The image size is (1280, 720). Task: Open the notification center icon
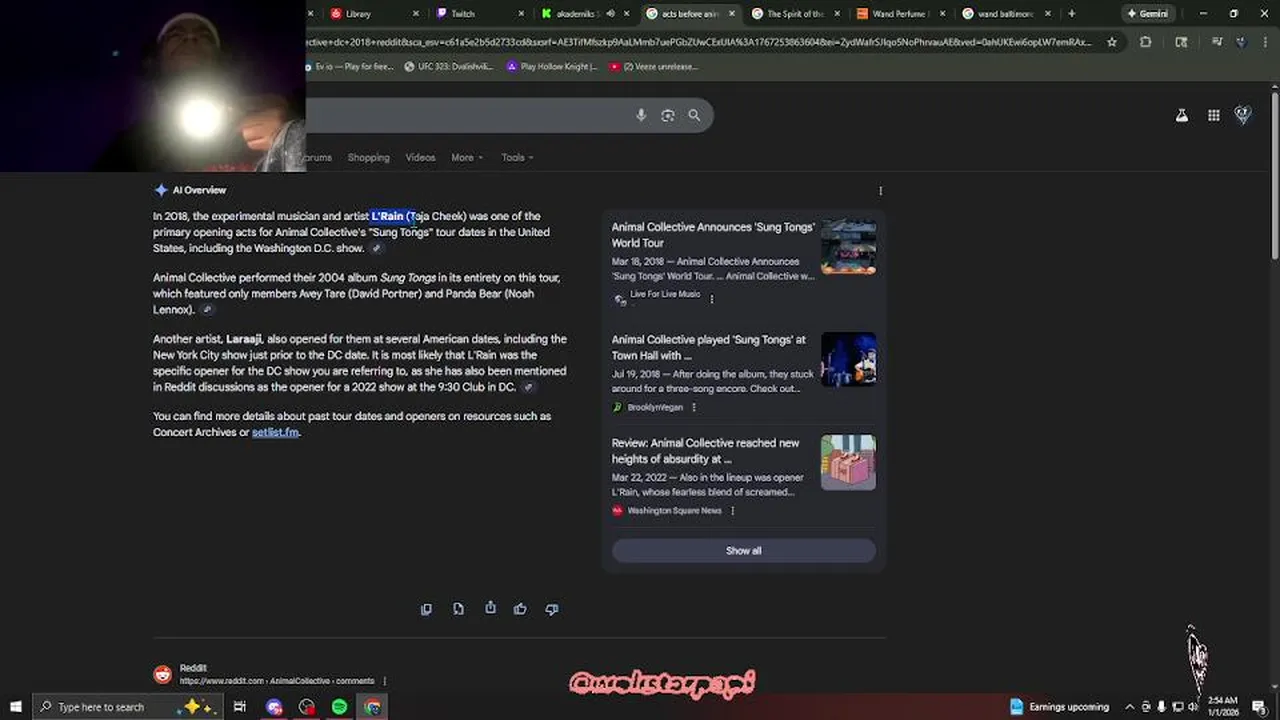(x=1259, y=707)
